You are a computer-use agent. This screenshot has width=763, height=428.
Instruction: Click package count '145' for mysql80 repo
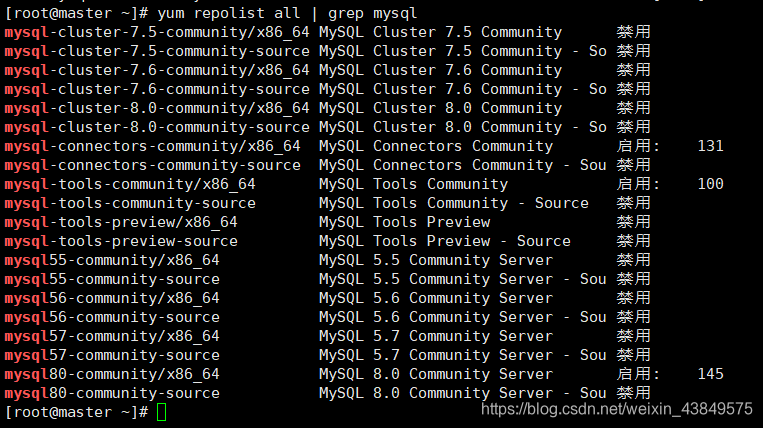710,374
